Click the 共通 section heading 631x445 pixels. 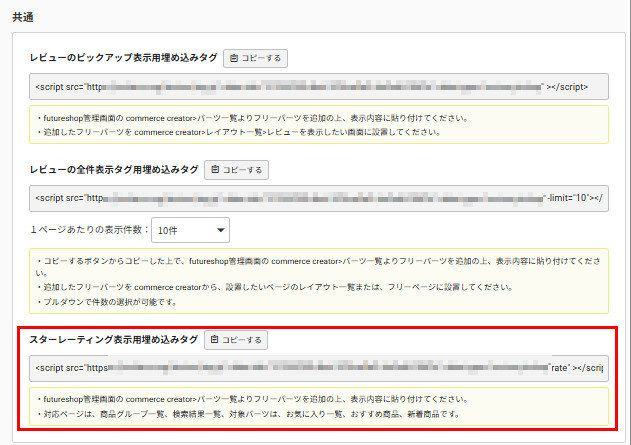pos(23,17)
